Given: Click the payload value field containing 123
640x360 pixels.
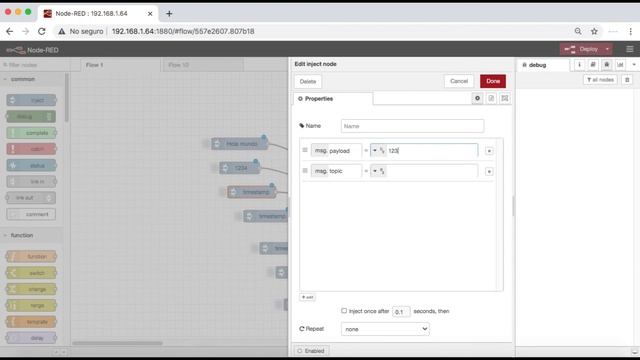Looking at the screenshot, I should click(432, 151).
